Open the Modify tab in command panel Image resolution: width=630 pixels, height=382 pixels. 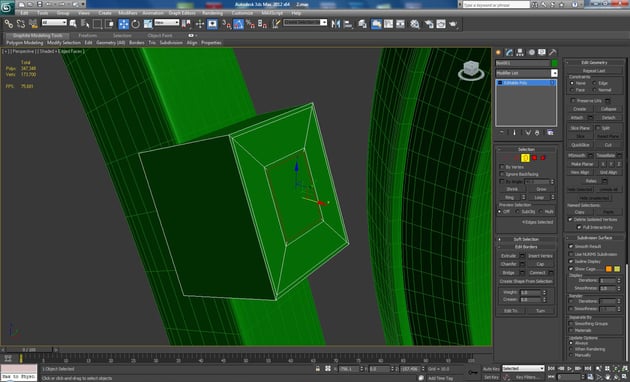pos(509,52)
